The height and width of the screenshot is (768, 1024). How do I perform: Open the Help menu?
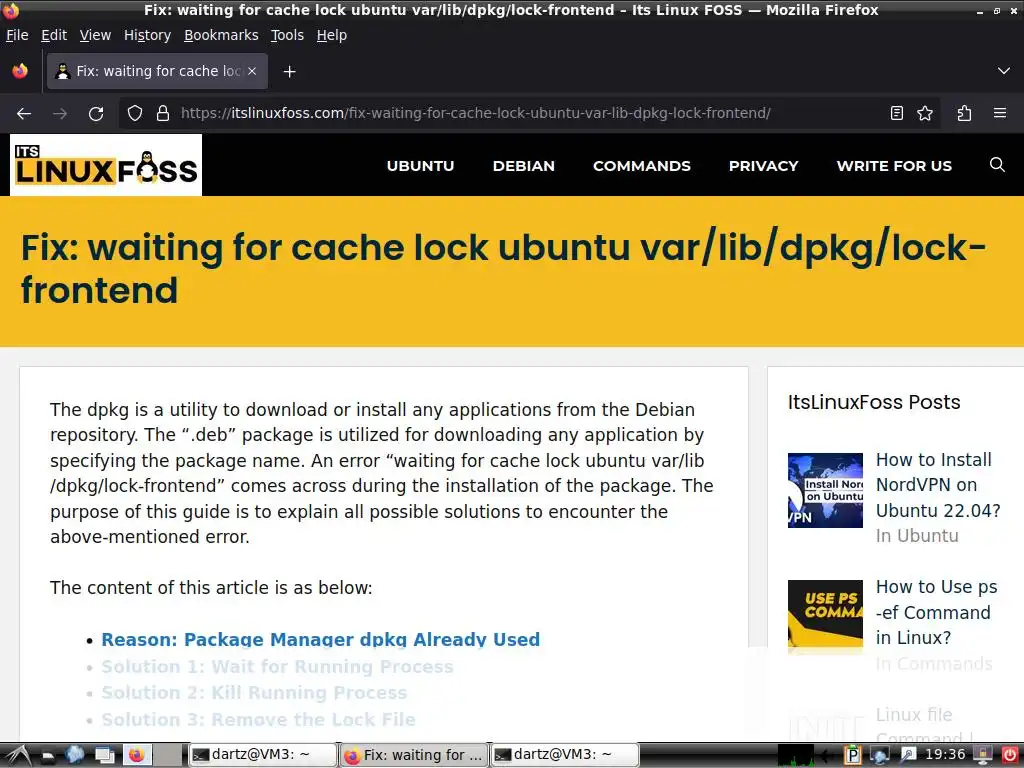click(332, 35)
